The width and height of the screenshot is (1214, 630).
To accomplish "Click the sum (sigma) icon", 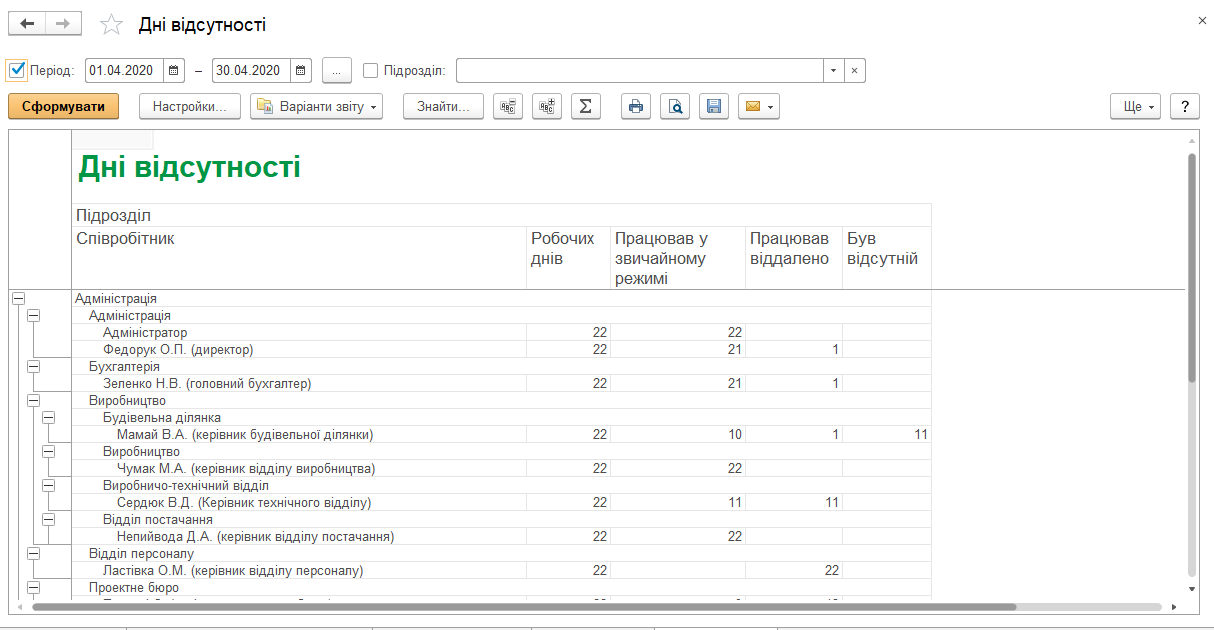I will tap(586, 107).
